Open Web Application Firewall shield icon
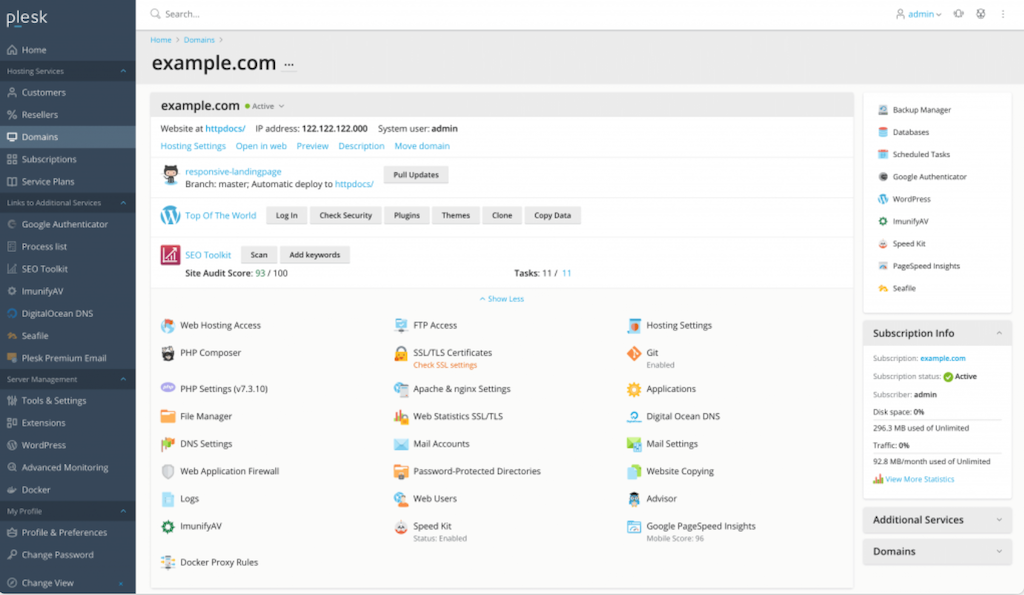The height and width of the screenshot is (595, 1024). pyautogui.click(x=168, y=472)
